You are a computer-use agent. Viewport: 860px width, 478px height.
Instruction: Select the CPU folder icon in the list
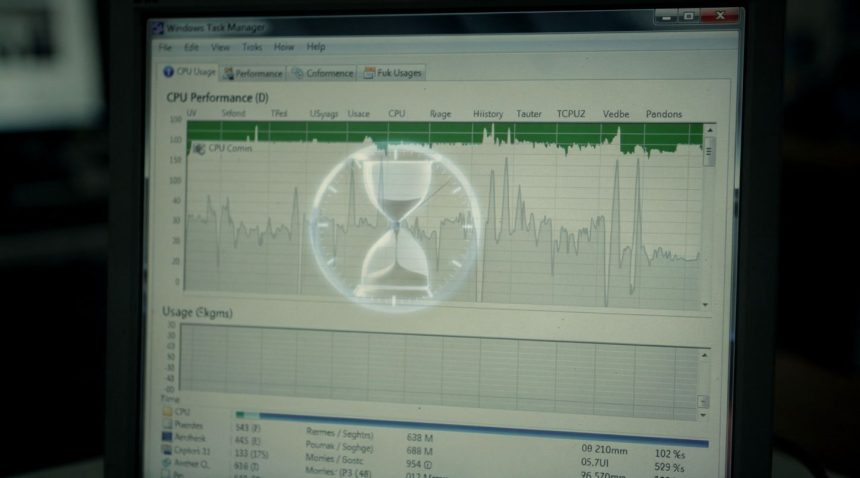tap(166, 412)
